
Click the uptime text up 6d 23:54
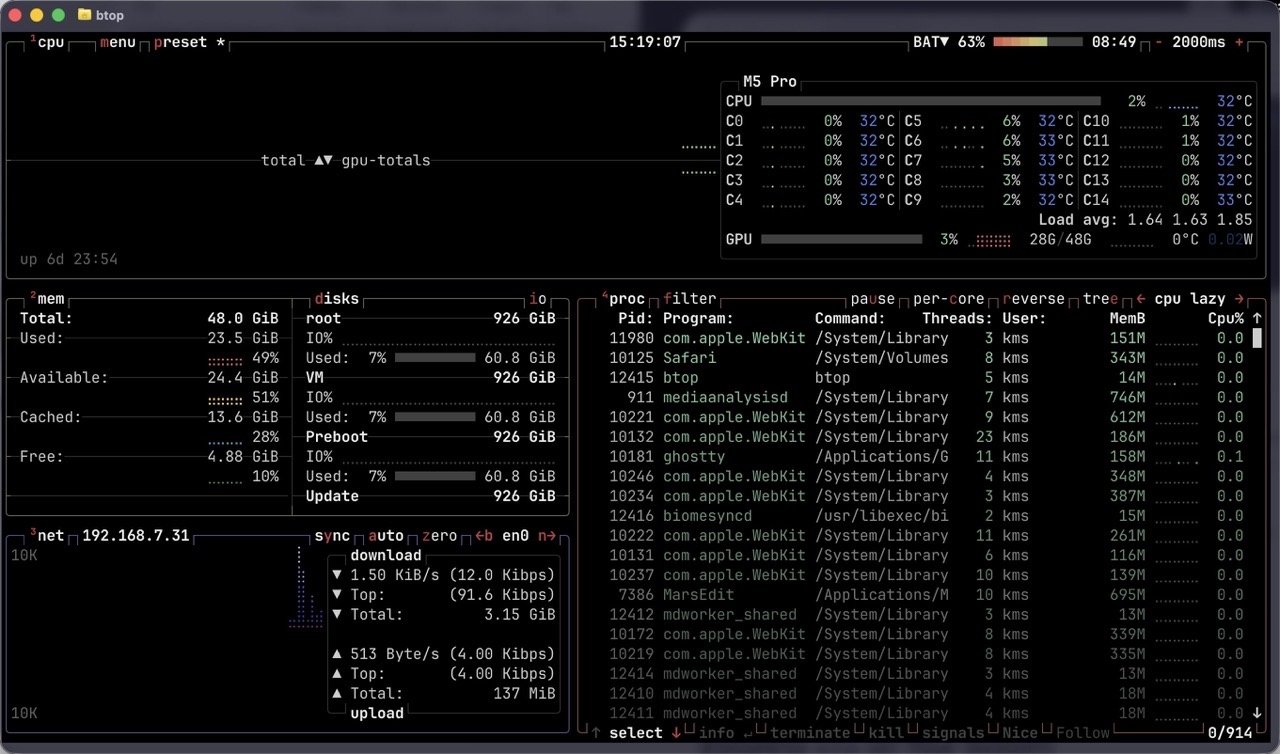pos(69,259)
